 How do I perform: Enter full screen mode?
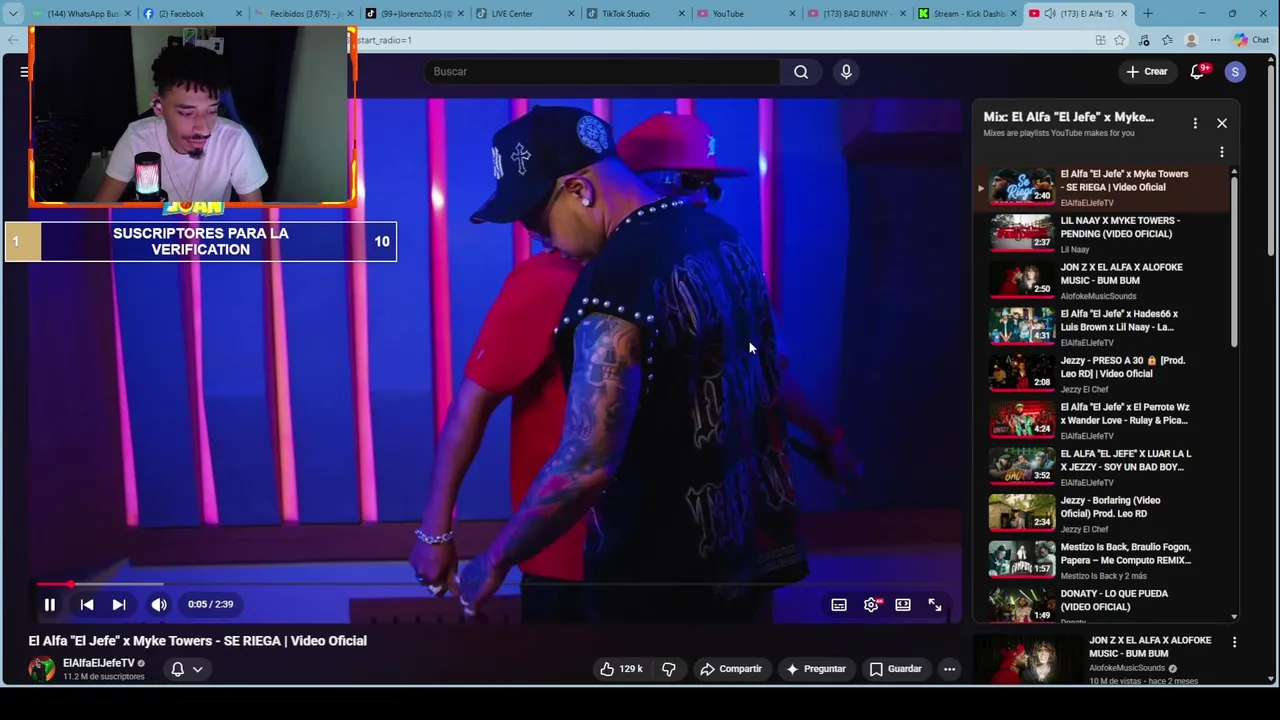click(935, 604)
